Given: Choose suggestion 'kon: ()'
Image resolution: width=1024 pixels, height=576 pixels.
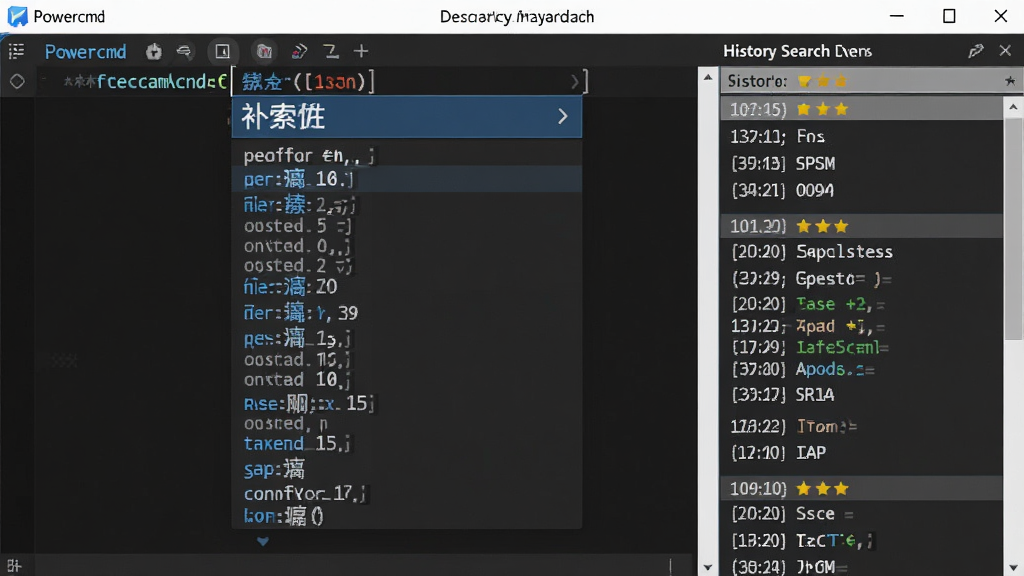Looking at the screenshot, I should (x=407, y=516).
